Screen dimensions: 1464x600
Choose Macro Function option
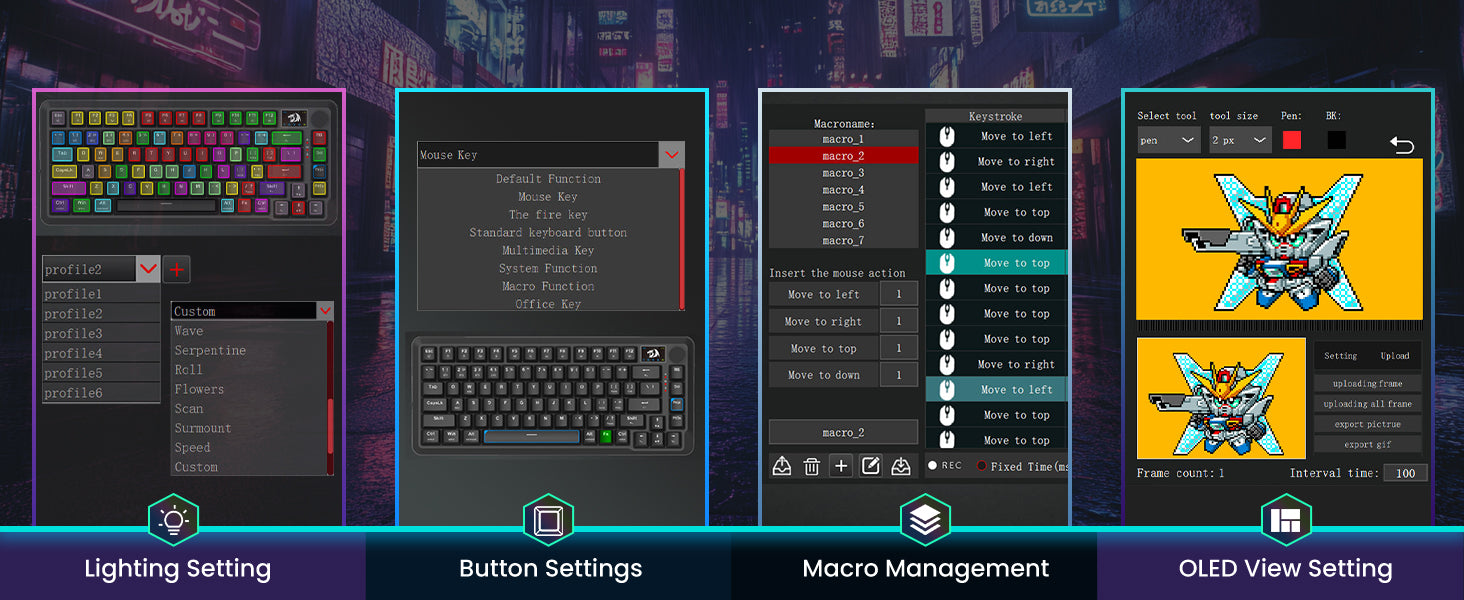coord(548,287)
